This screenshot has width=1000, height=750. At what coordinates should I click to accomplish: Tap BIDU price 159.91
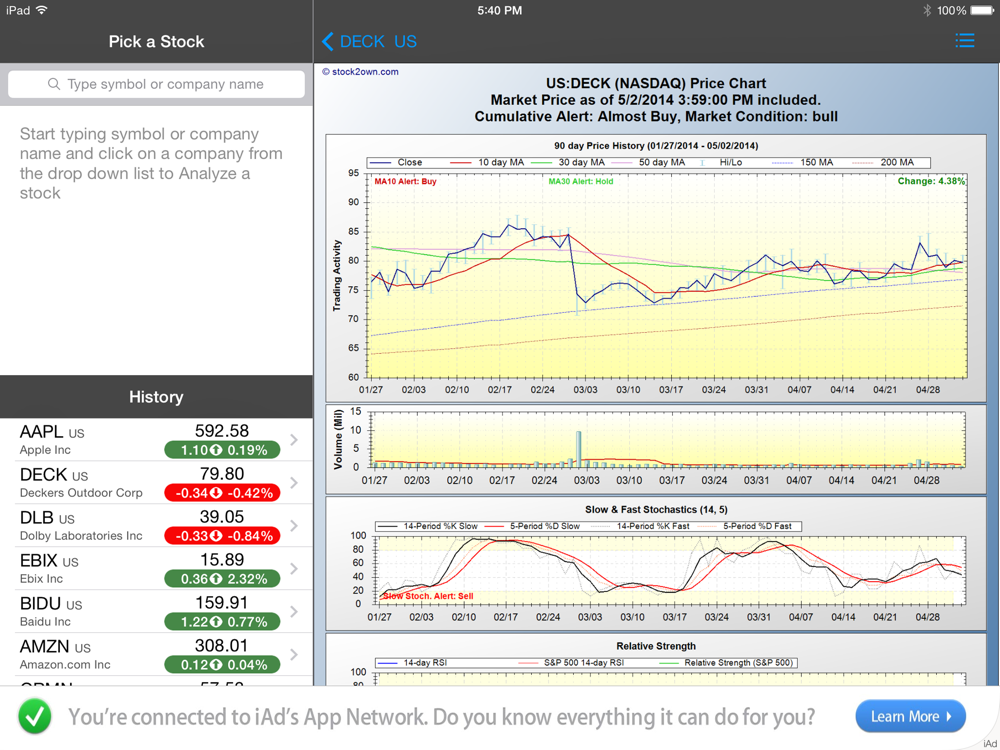point(222,603)
